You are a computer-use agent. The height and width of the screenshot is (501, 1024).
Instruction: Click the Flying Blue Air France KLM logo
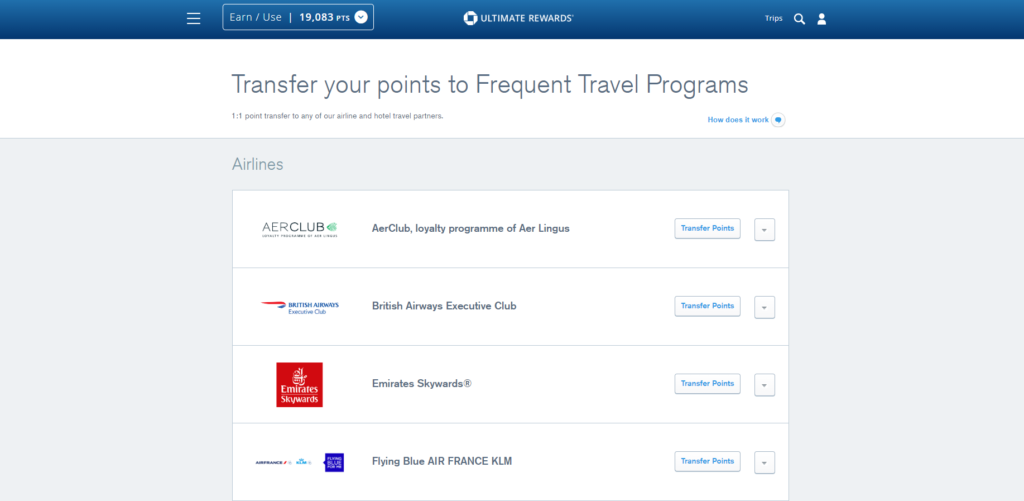(299, 461)
